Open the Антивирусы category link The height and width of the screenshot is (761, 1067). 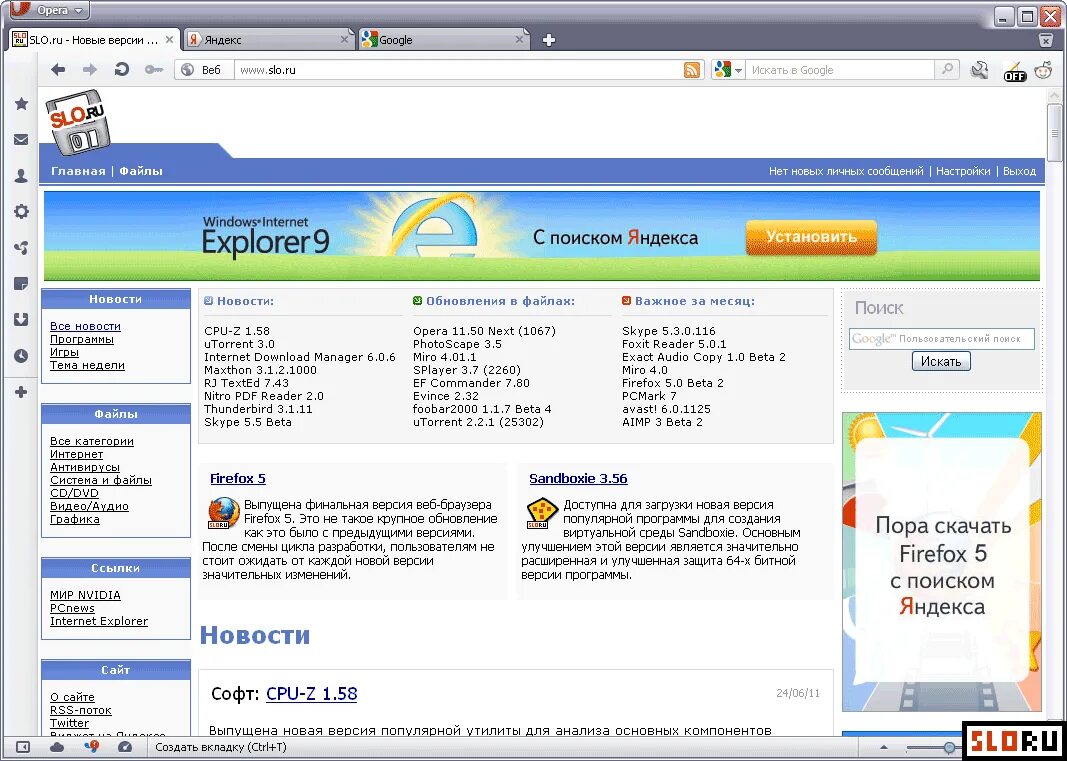click(x=84, y=467)
